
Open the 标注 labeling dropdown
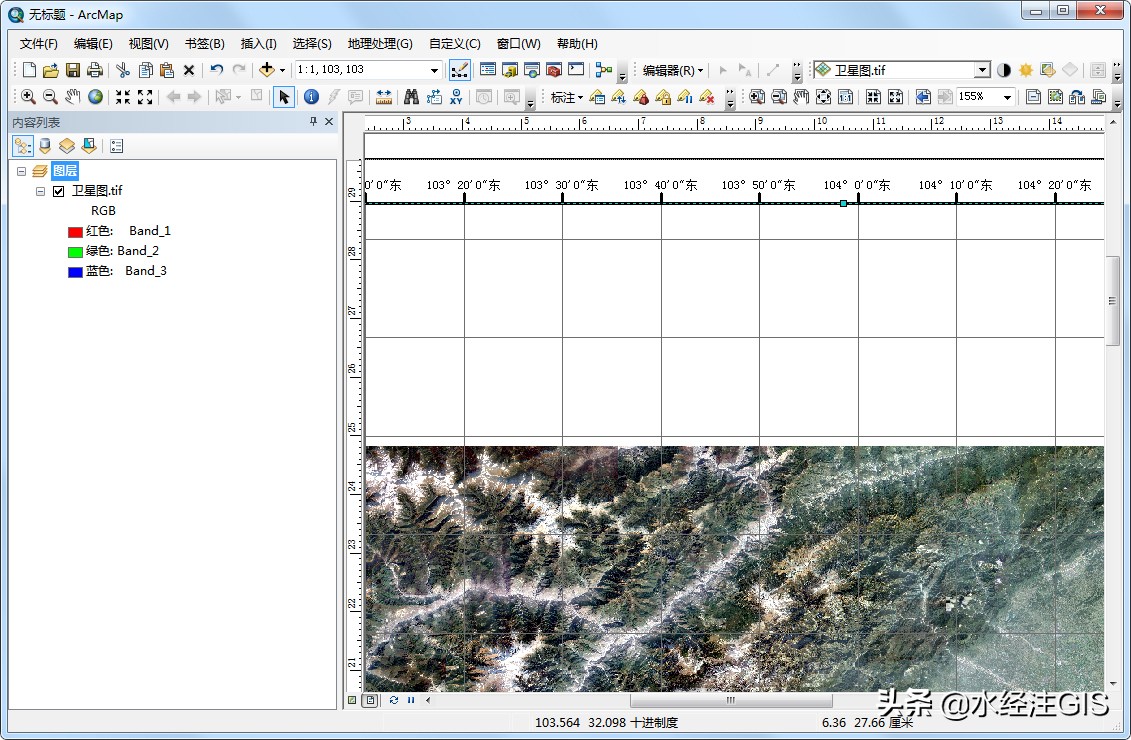(567, 97)
